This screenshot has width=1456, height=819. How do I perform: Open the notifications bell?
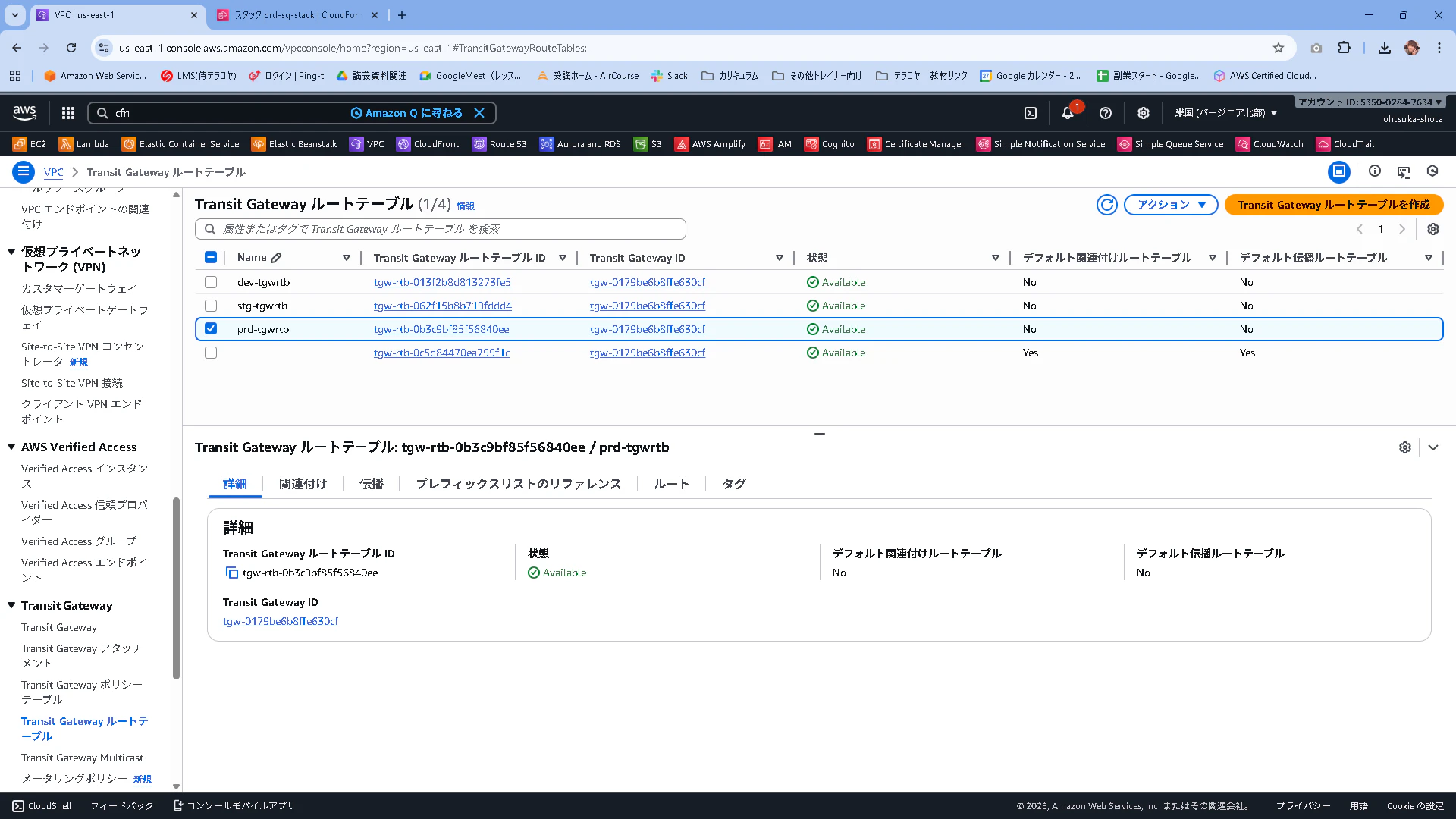point(1068,113)
